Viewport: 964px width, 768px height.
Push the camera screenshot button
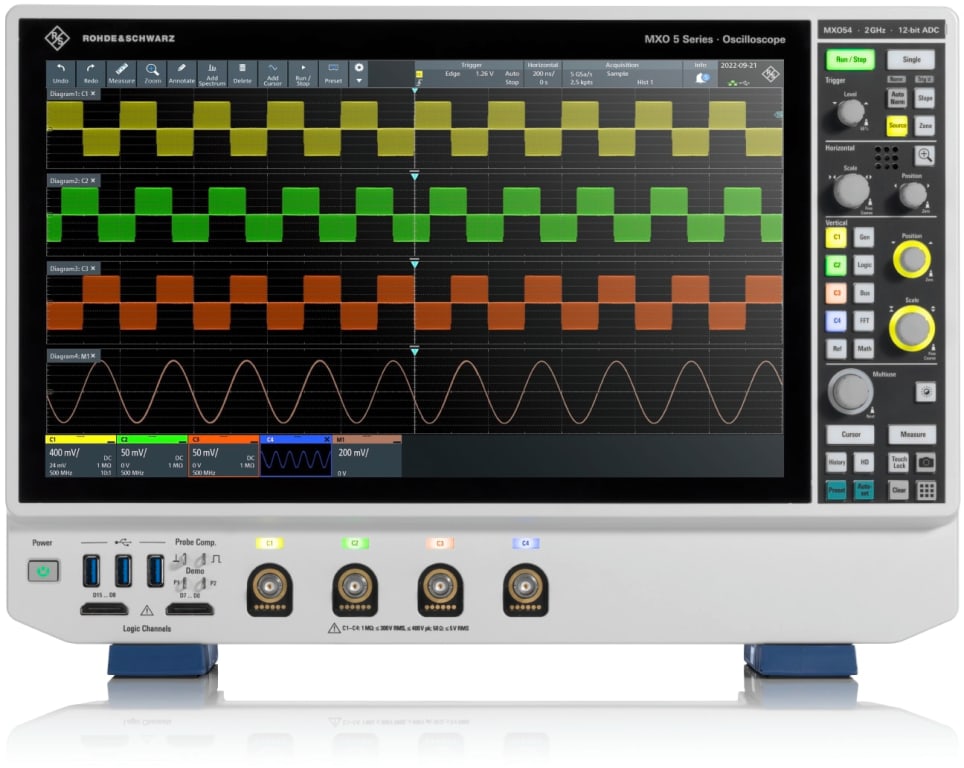coord(926,462)
